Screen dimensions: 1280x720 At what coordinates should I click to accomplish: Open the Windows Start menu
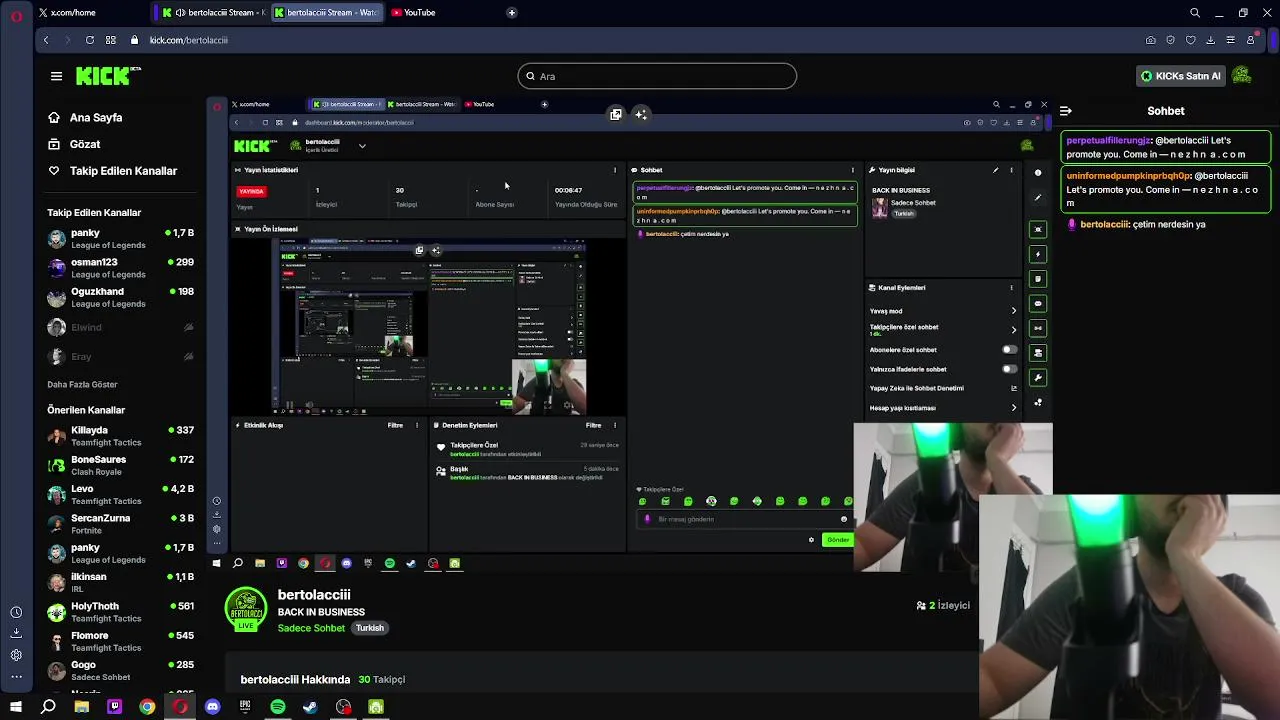point(16,707)
